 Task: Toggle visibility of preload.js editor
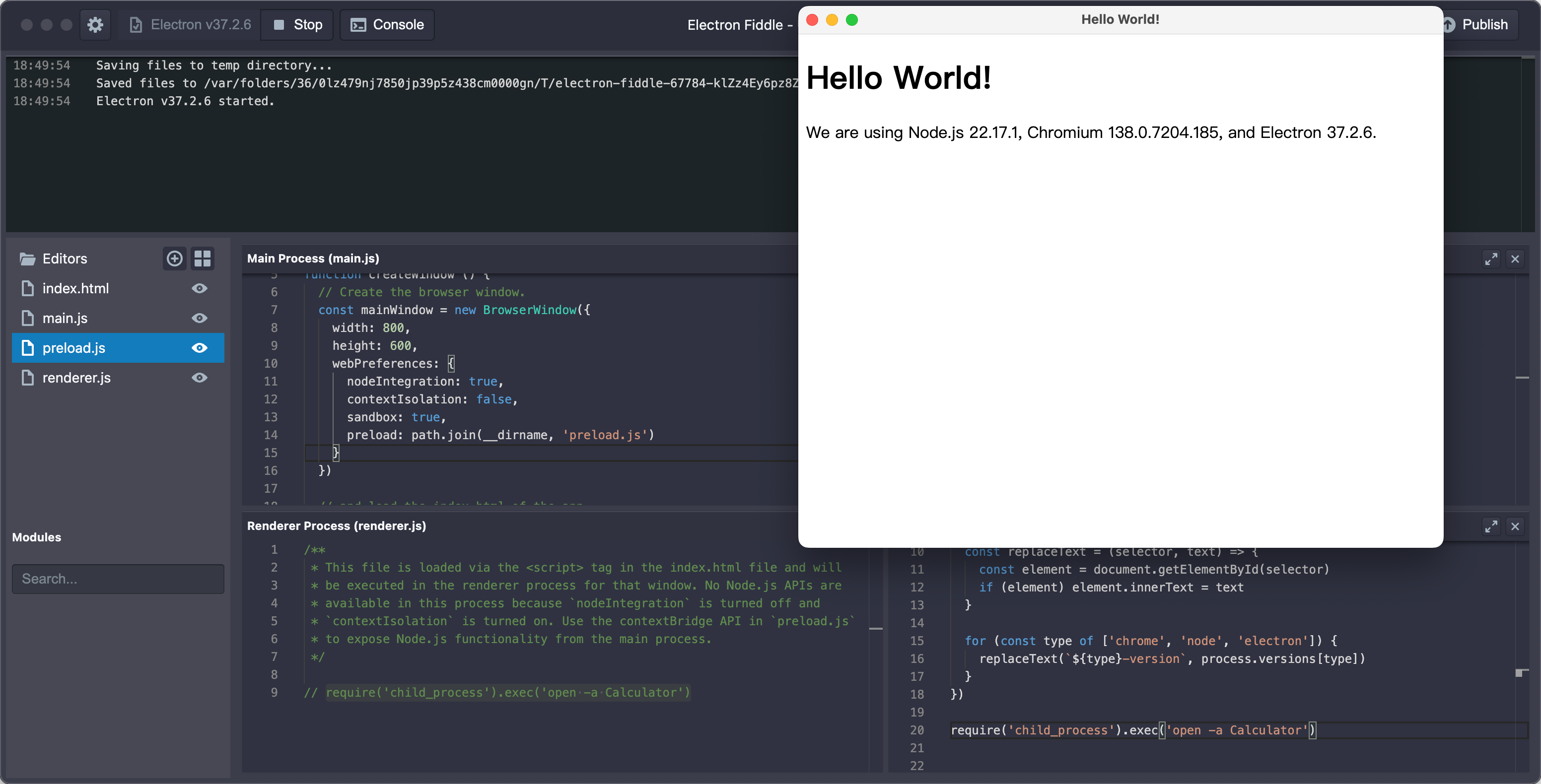200,348
